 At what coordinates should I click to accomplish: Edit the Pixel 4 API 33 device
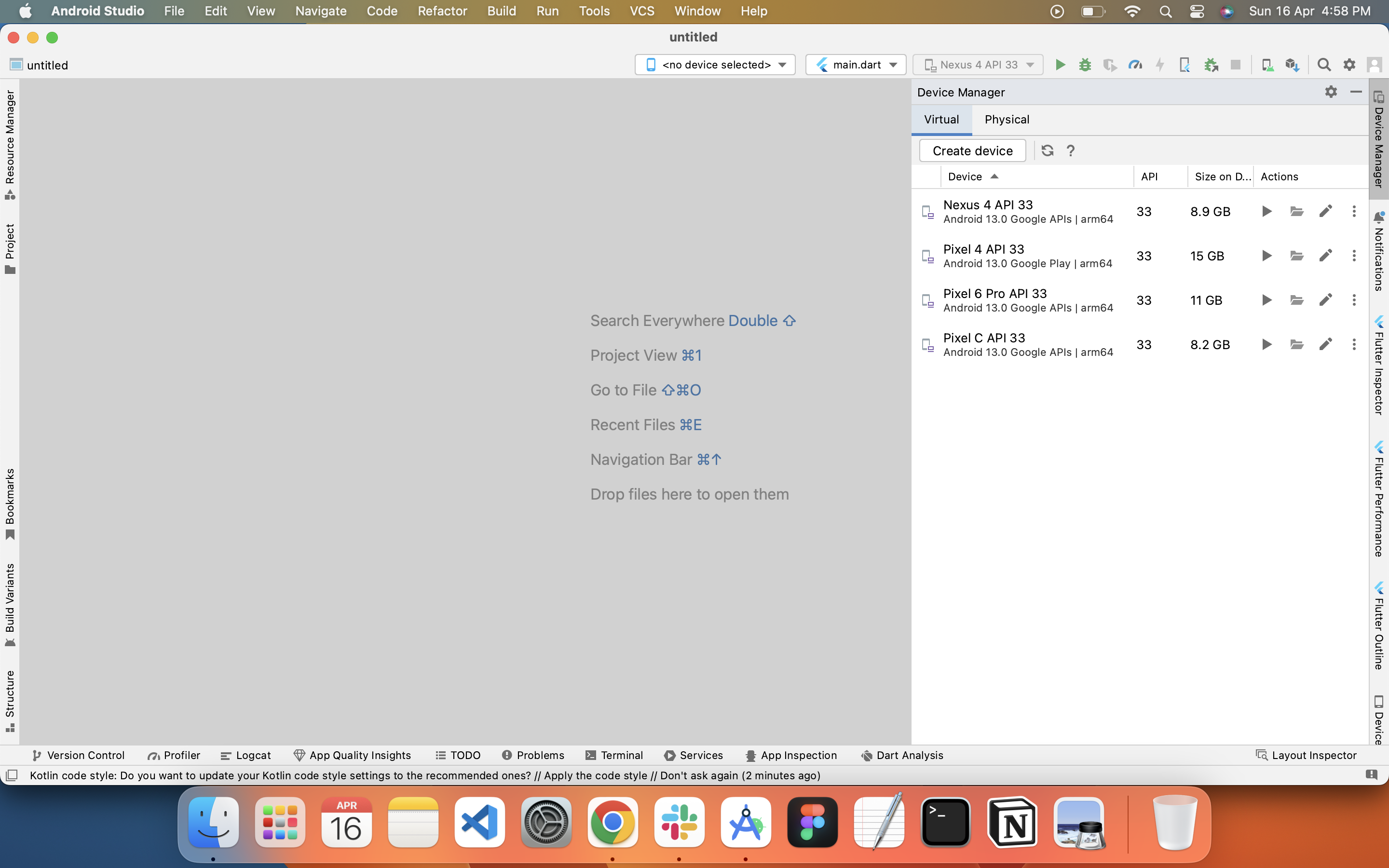(x=1325, y=256)
